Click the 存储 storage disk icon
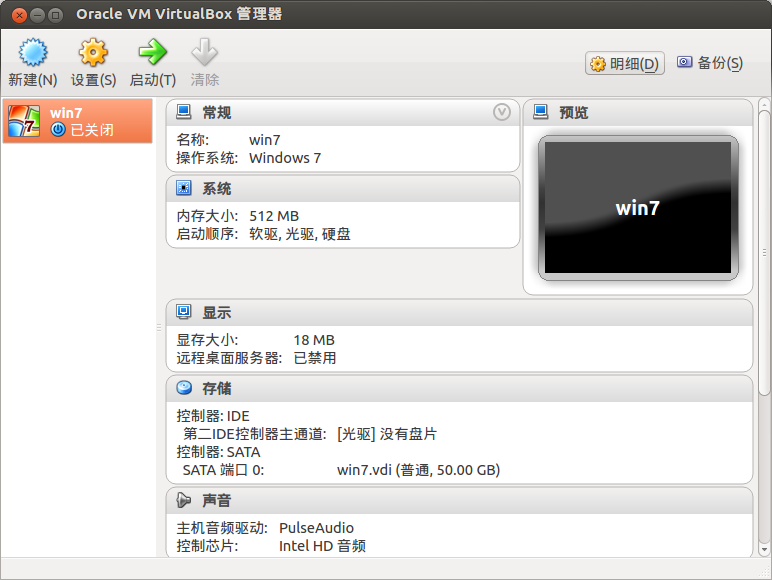772x580 pixels. click(184, 388)
